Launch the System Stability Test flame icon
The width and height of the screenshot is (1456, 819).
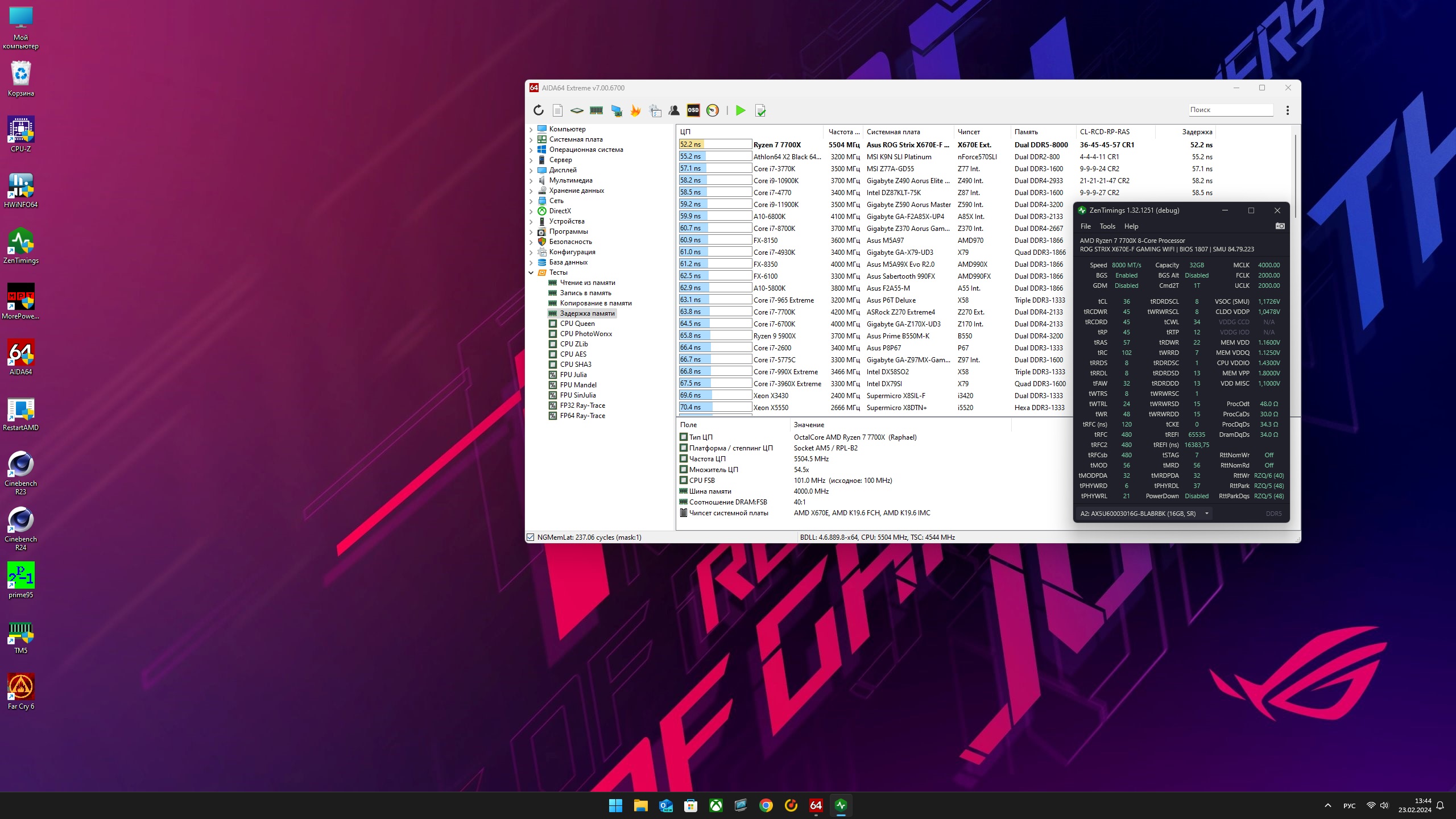pyautogui.click(x=635, y=110)
